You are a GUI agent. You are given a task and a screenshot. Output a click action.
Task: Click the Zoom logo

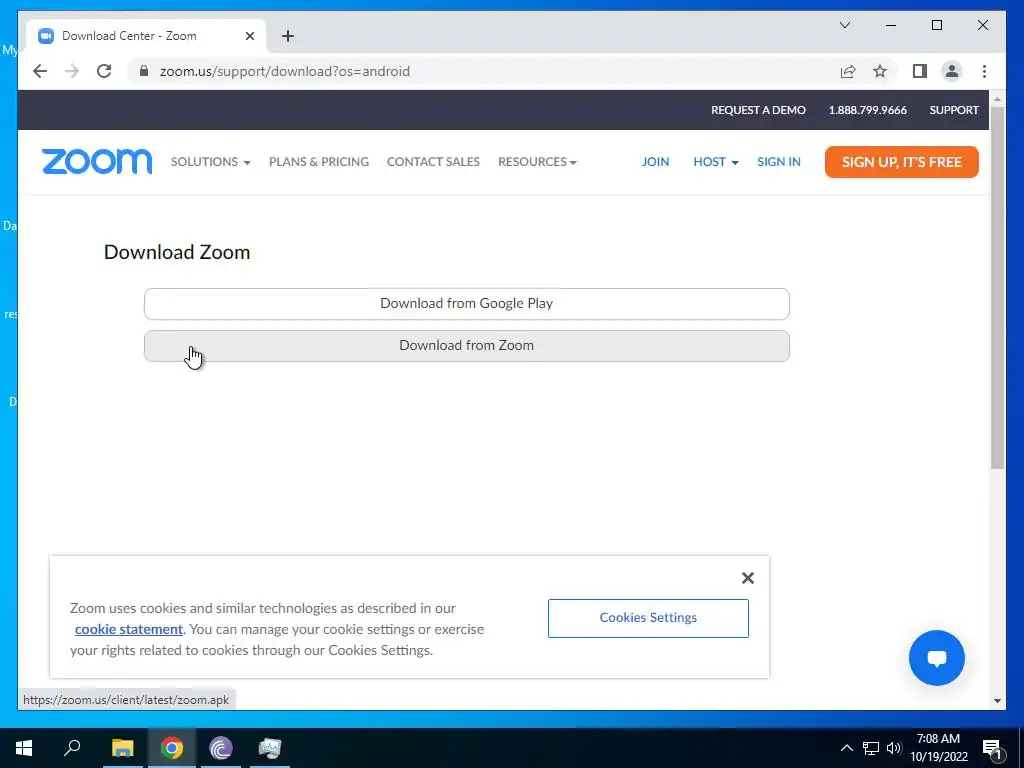click(97, 161)
